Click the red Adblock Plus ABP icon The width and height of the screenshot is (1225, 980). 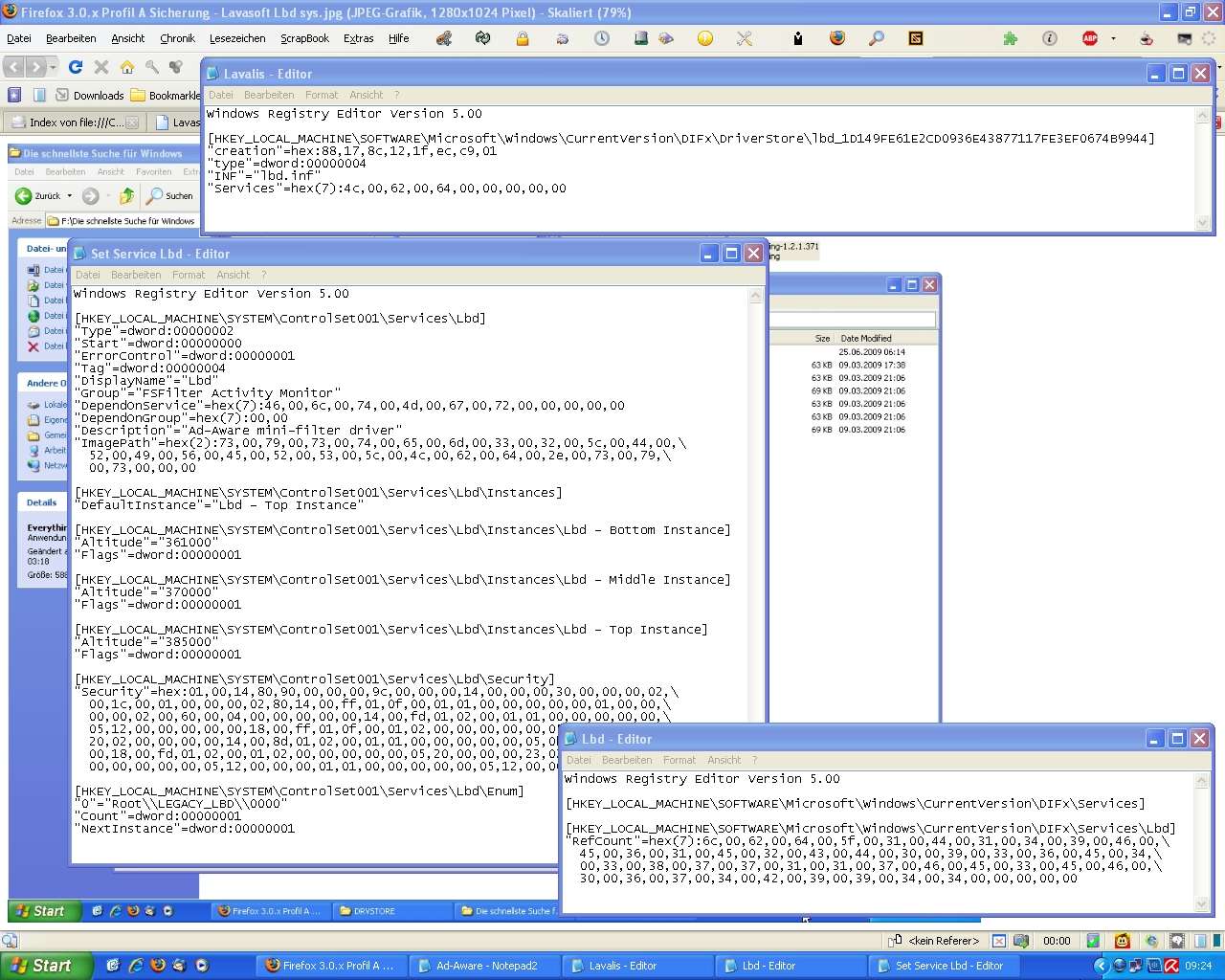1090,38
